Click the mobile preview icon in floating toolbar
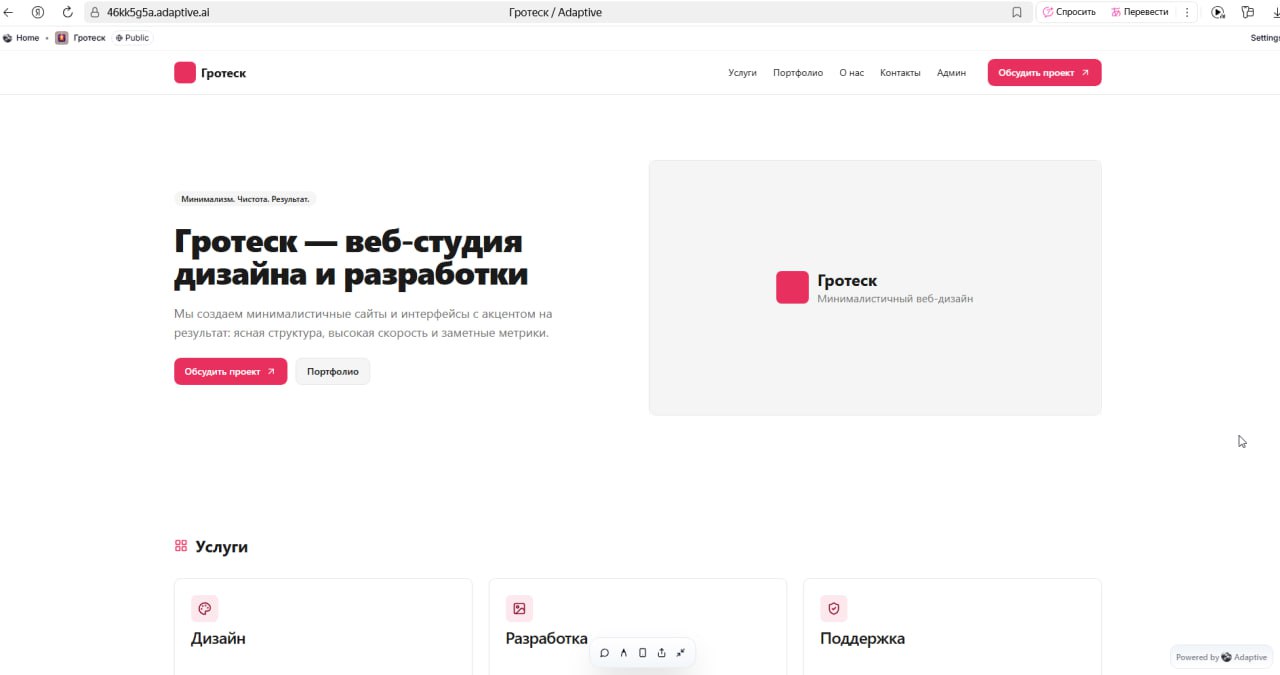 point(642,653)
